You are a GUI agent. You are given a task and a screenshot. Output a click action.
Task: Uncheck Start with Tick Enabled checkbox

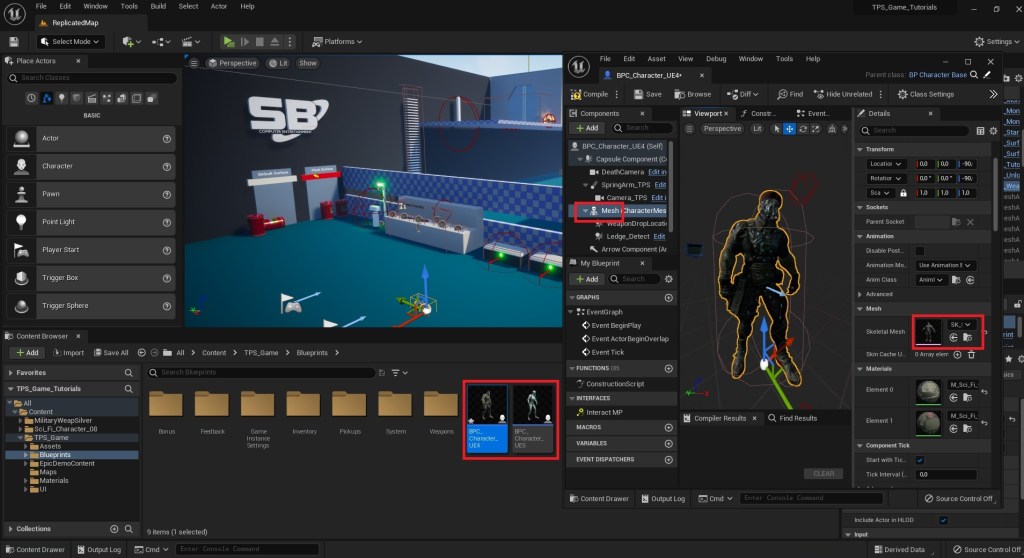pyautogui.click(x=920, y=460)
